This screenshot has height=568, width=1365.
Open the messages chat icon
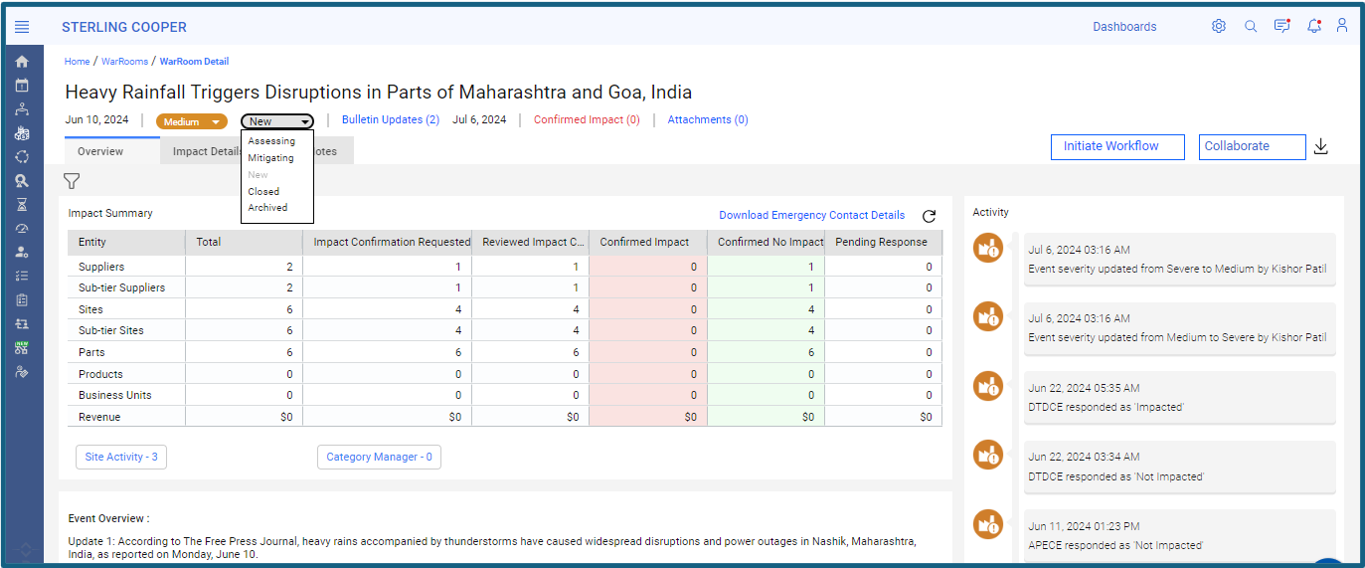(x=1282, y=27)
